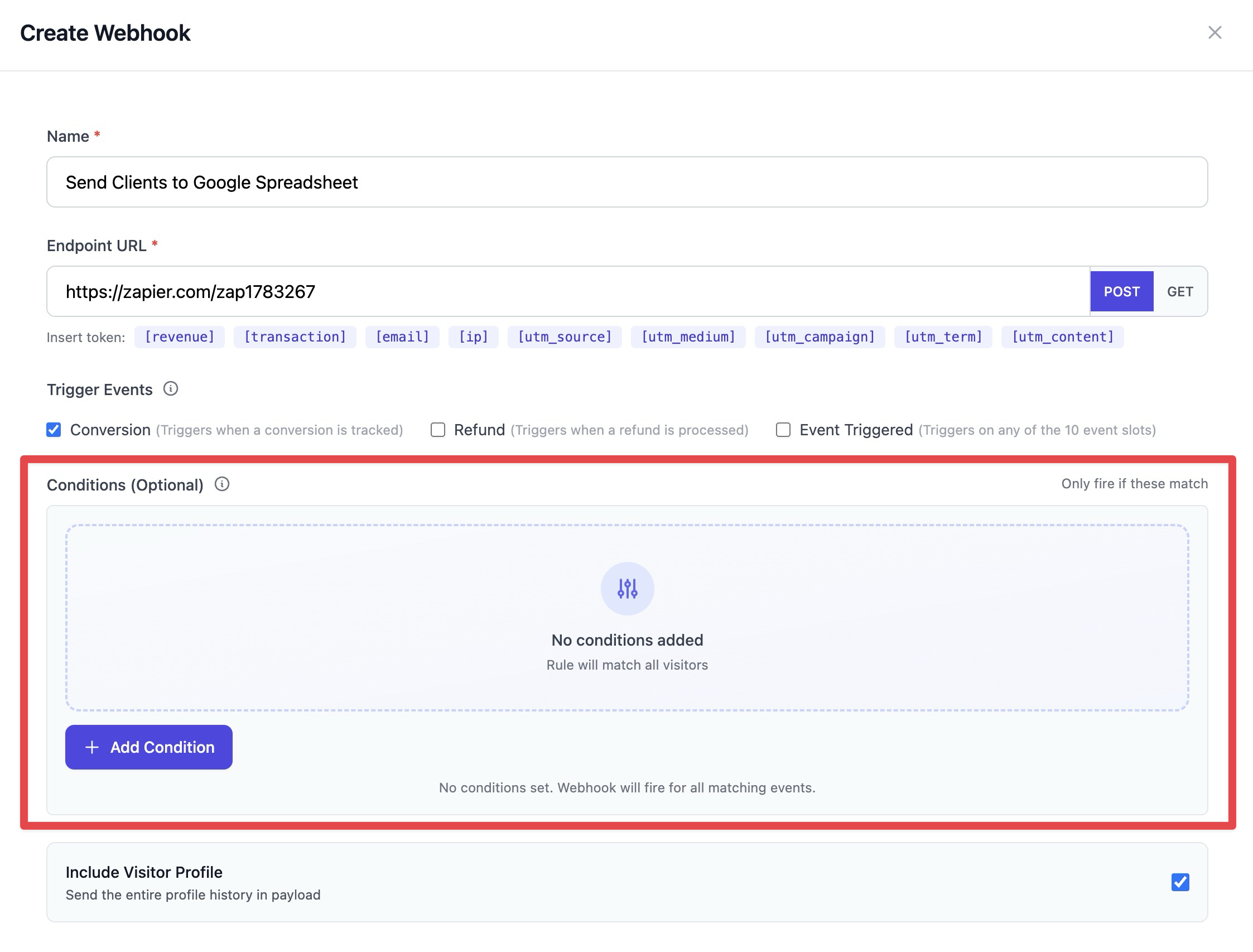Insert the [email] token
This screenshot has width=1253, height=952.
pyautogui.click(x=402, y=336)
